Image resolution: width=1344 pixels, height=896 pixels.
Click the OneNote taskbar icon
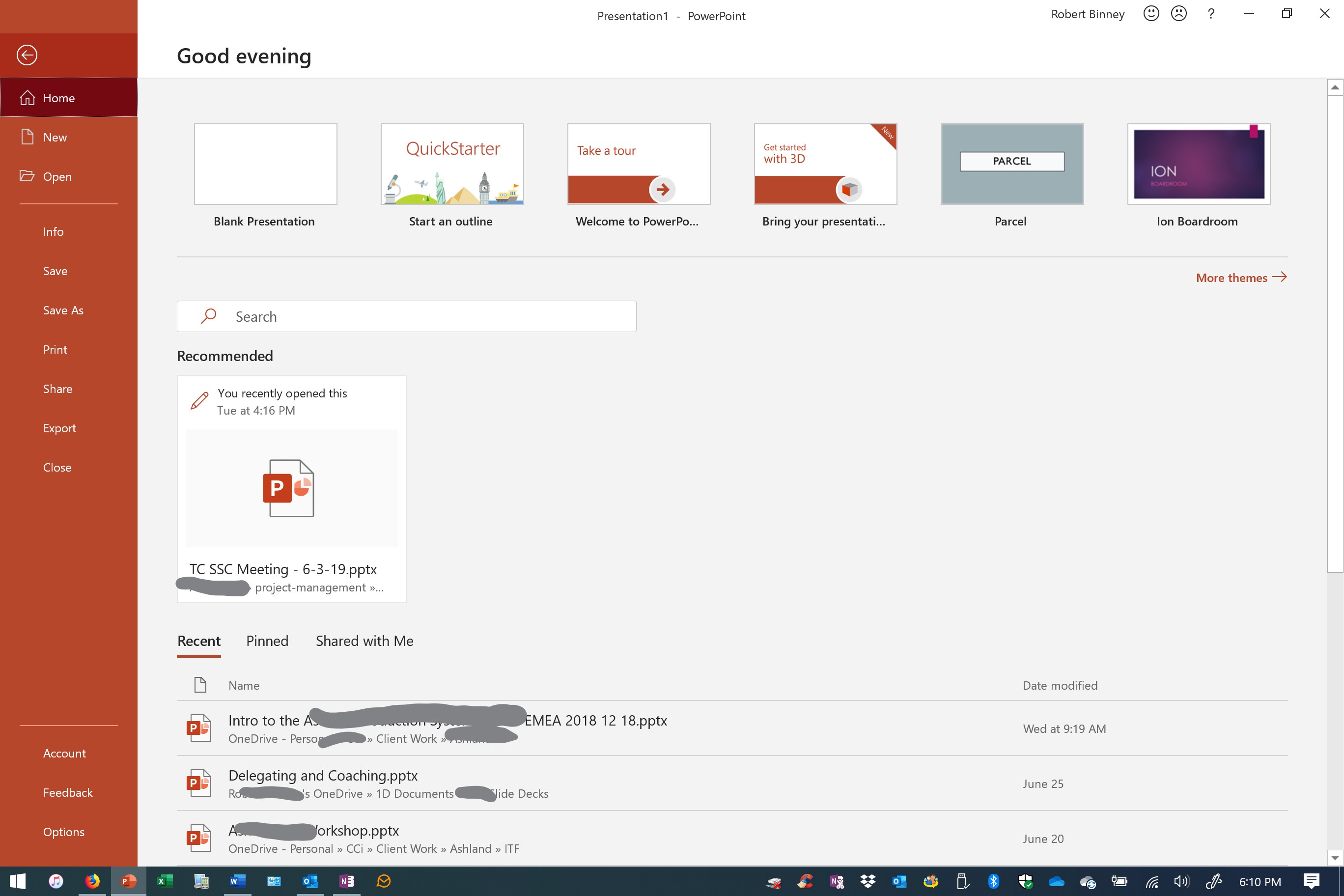(346, 881)
